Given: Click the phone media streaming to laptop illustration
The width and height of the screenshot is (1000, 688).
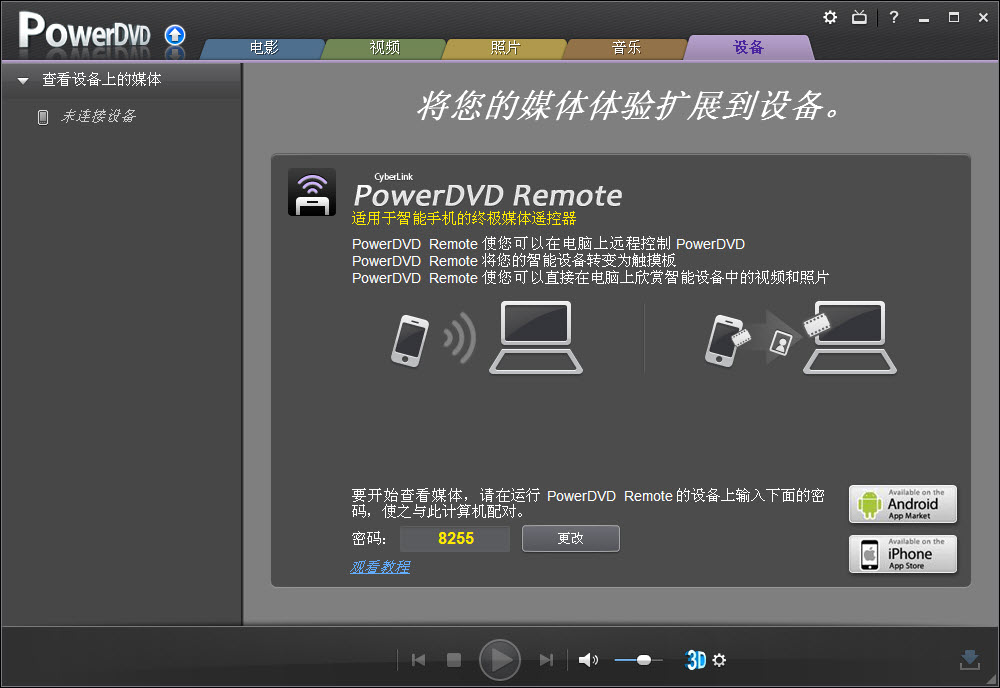Looking at the screenshot, I should pyautogui.click(x=800, y=337).
